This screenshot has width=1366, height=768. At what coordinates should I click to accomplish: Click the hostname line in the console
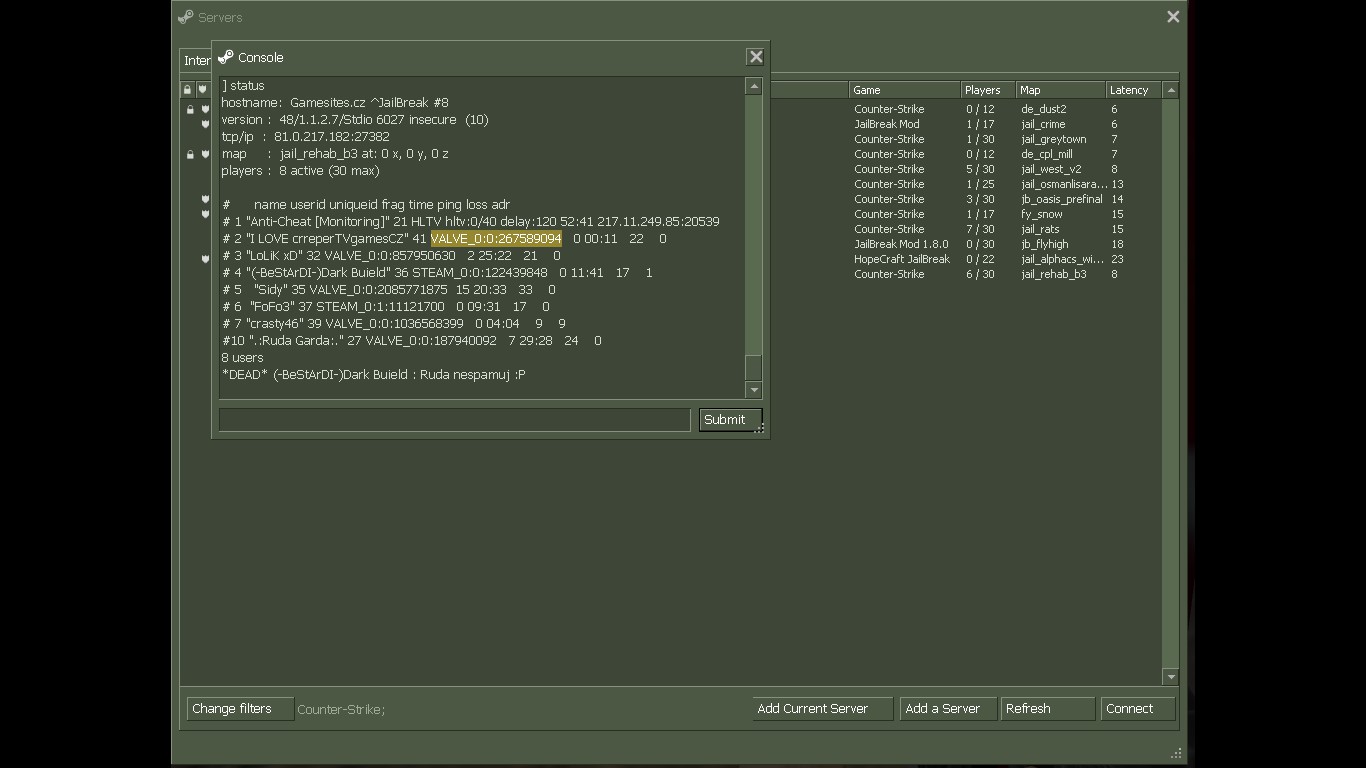pos(335,103)
